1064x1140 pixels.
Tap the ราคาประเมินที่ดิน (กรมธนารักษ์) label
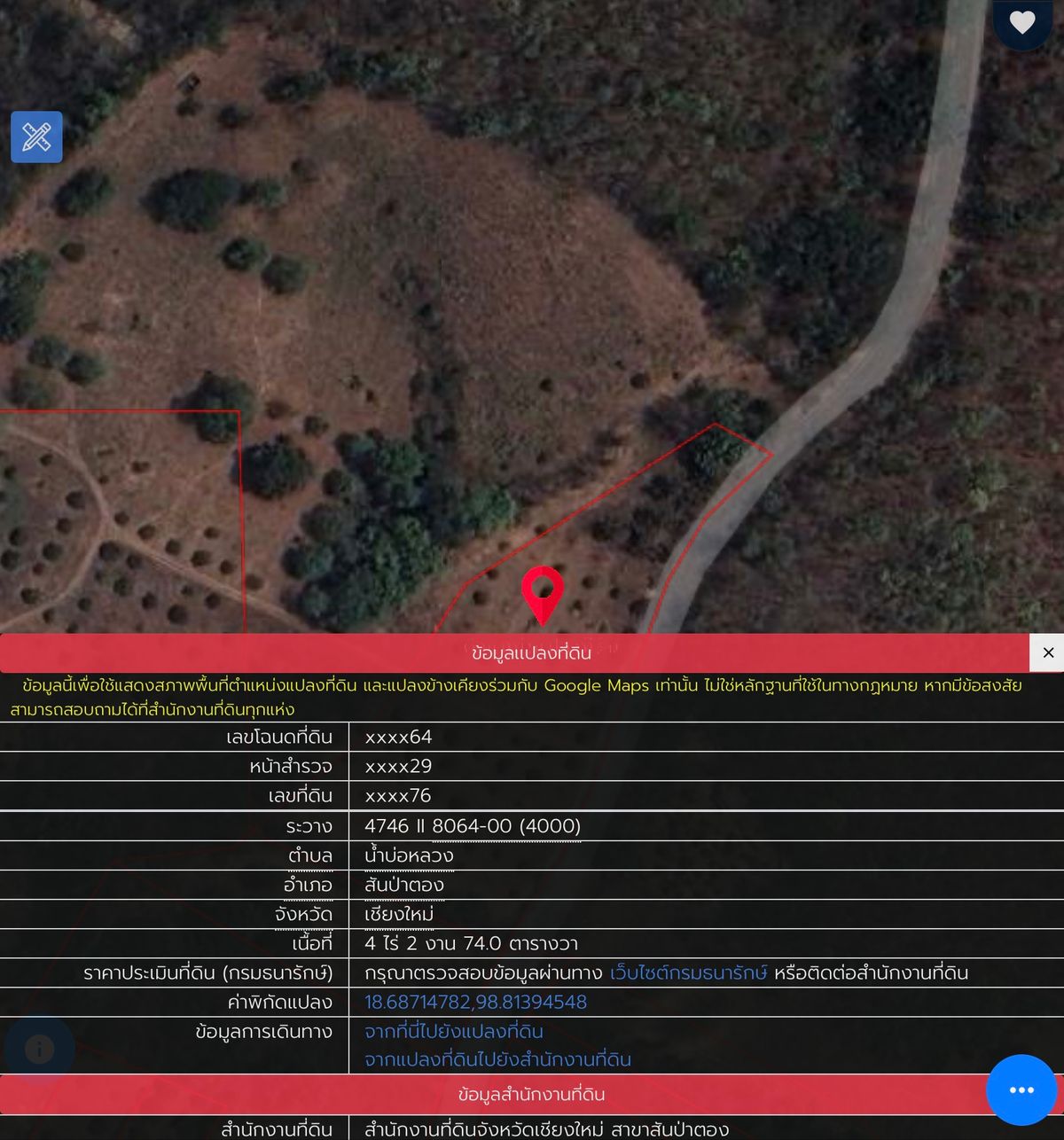coord(208,973)
